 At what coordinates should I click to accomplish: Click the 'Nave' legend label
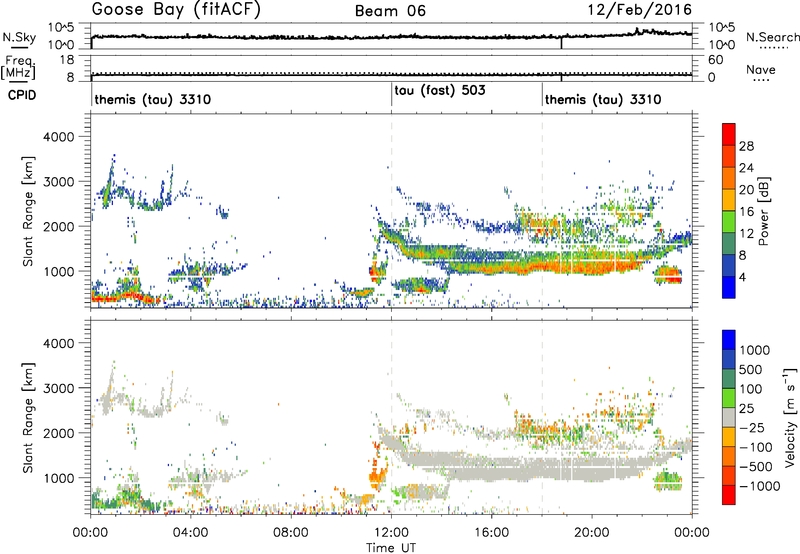(761, 70)
